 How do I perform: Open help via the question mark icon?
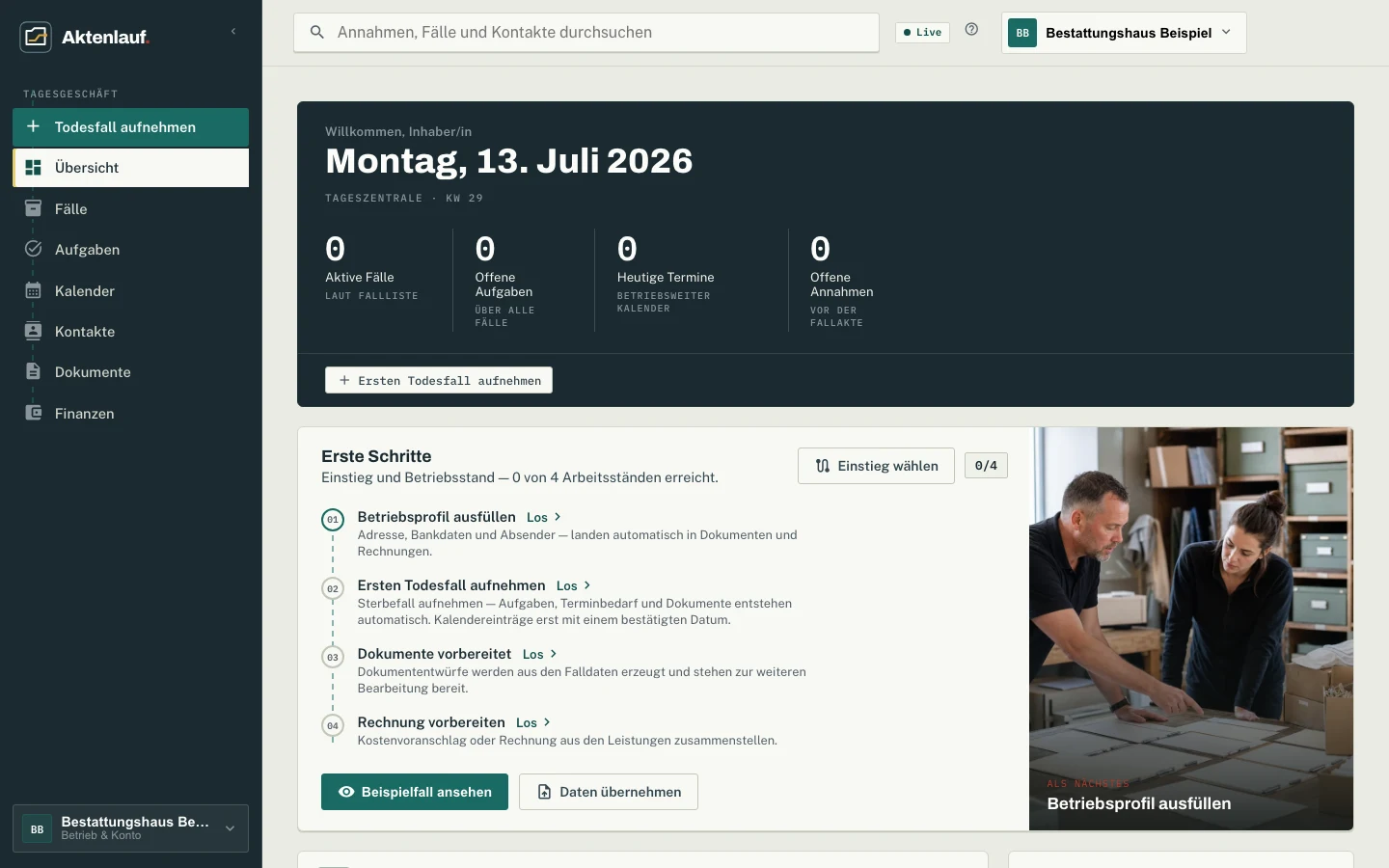[971, 30]
